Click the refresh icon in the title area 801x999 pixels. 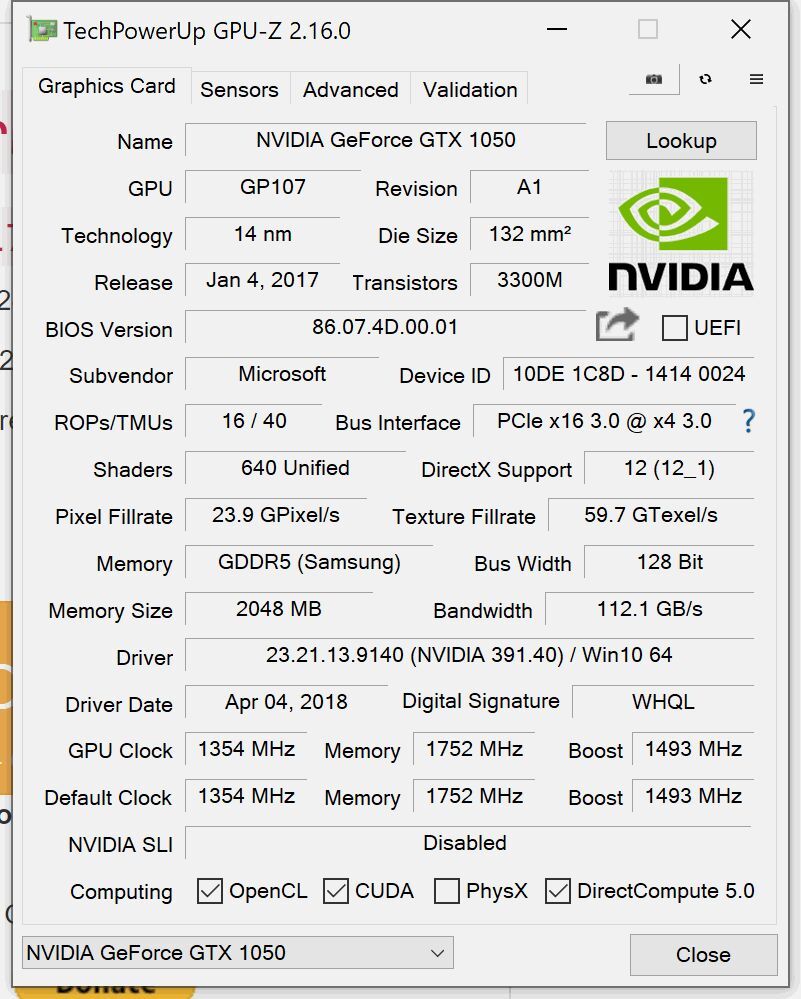tap(706, 79)
